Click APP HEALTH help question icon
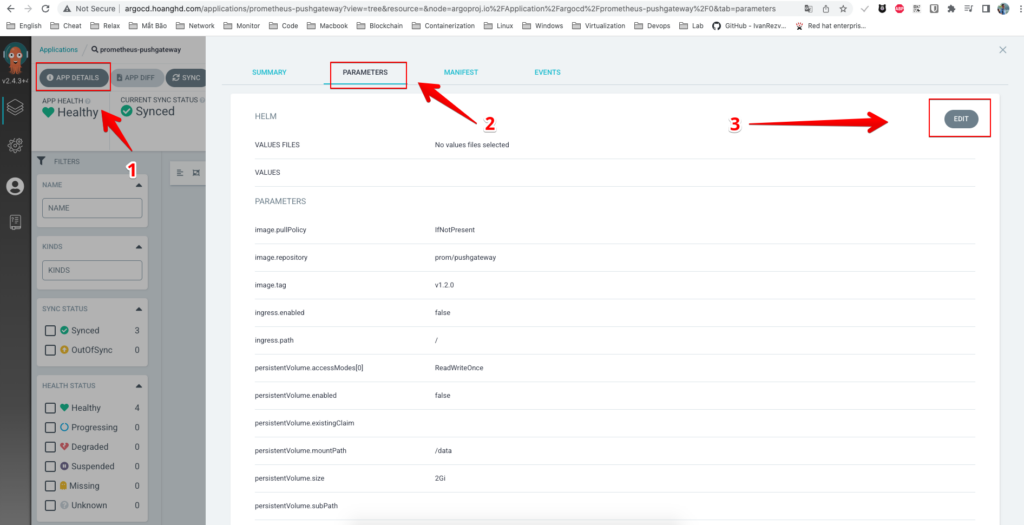Viewport: 1024px width, 525px height. [88, 101]
